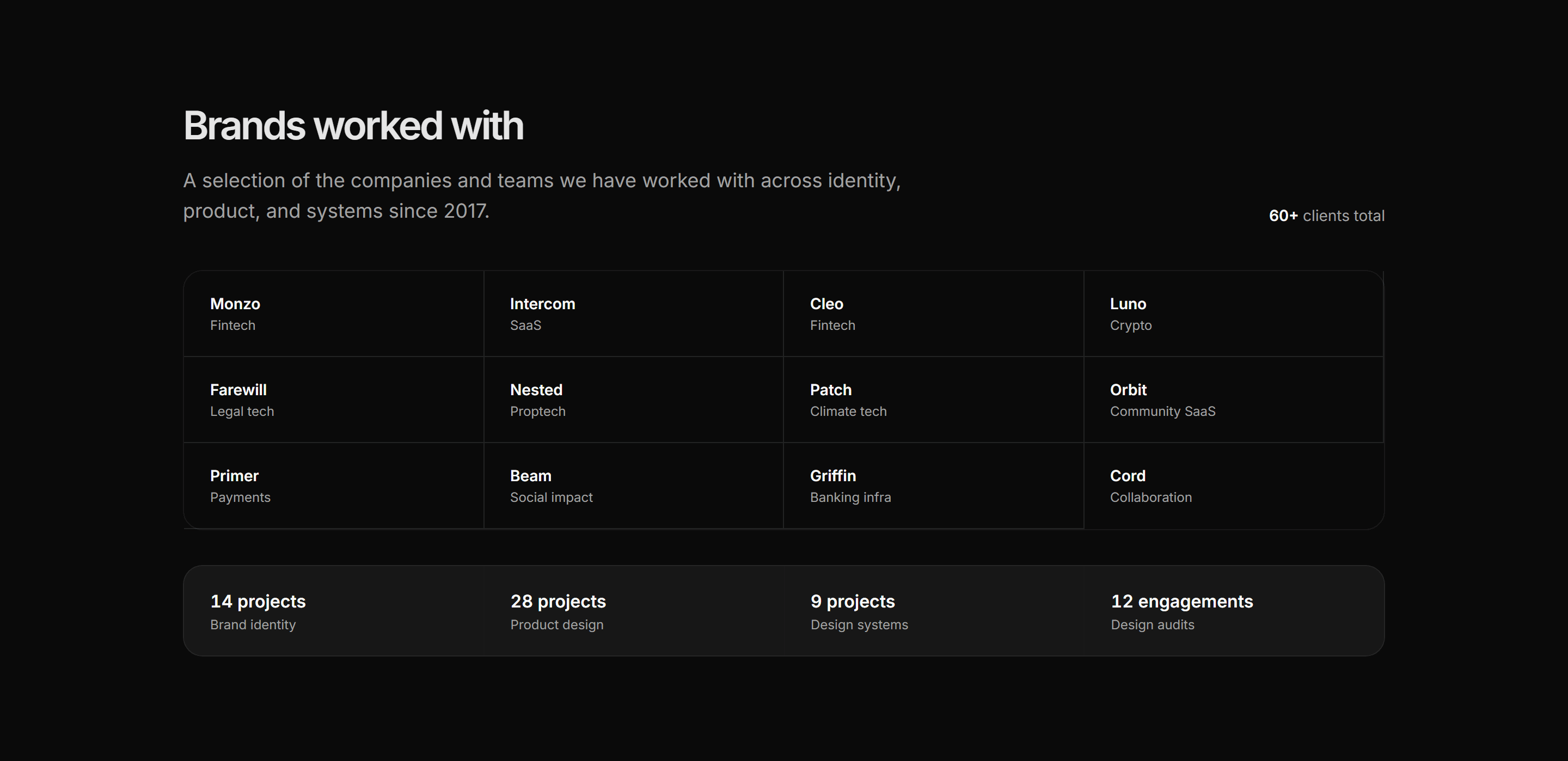
Task: Click the '9 projects' stat
Action: pos(853,602)
